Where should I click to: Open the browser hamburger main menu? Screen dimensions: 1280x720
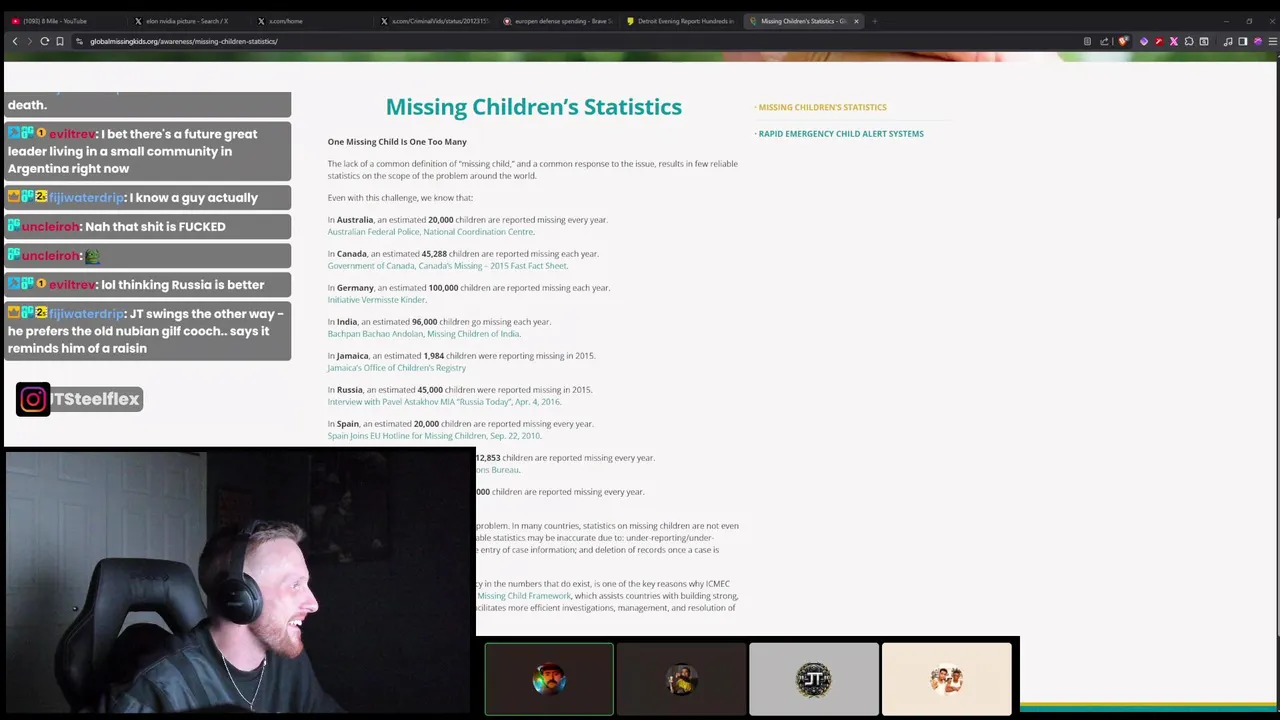pyautogui.click(x=1273, y=41)
